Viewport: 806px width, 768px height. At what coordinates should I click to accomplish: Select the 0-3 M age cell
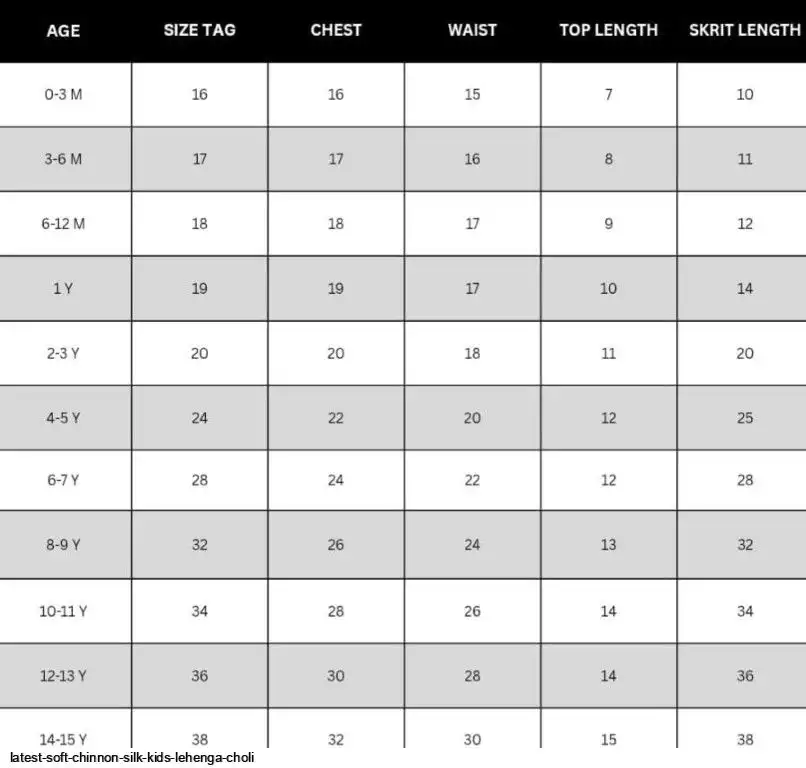pos(63,95)
